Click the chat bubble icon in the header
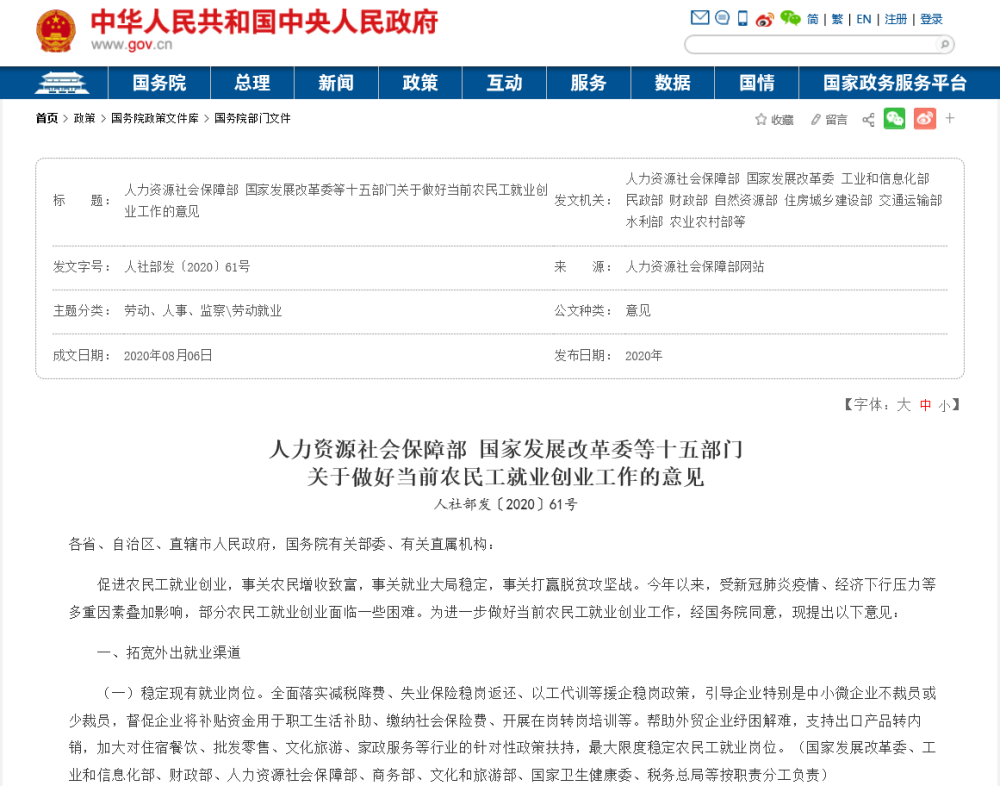Image resolution: width=1000 pixels, height=786 pixels. pyautogui.click(x=722, y=18)
